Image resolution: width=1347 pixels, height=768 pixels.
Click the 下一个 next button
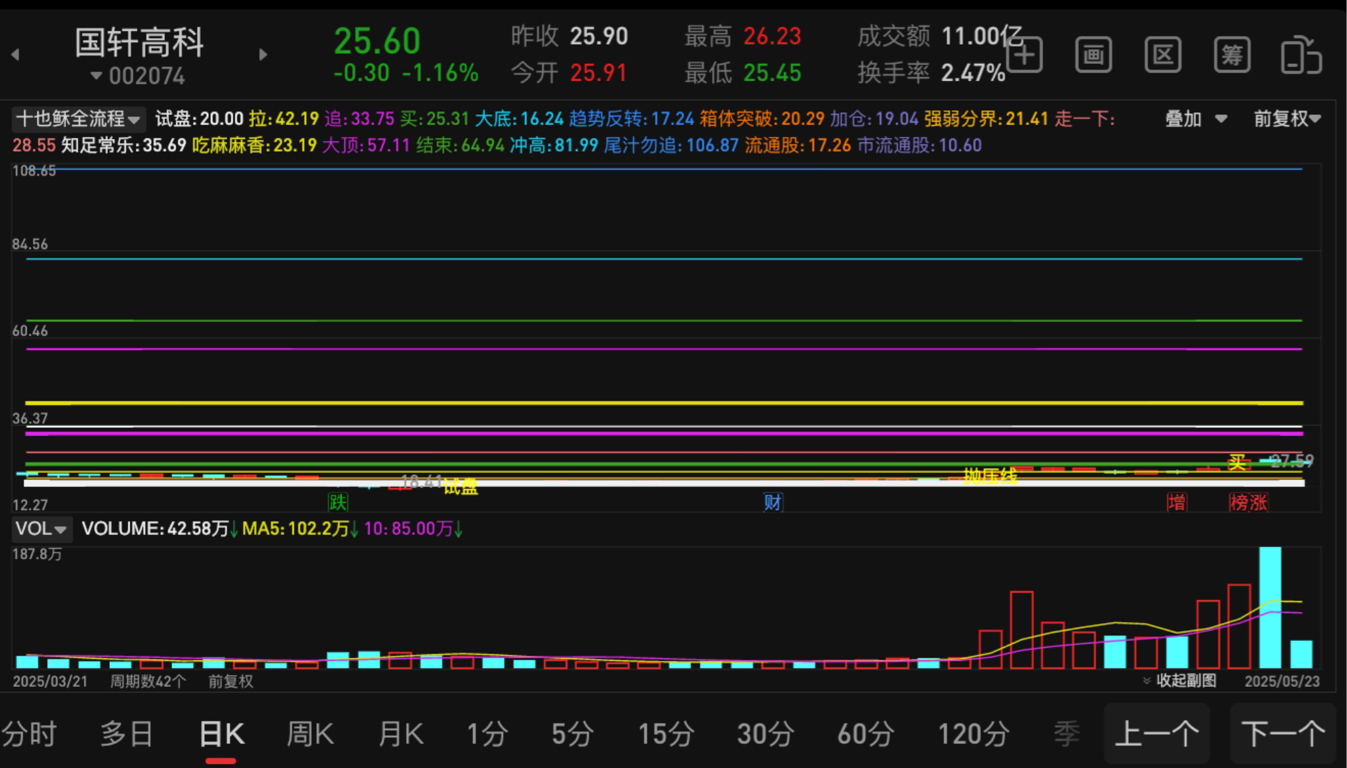1283,734
